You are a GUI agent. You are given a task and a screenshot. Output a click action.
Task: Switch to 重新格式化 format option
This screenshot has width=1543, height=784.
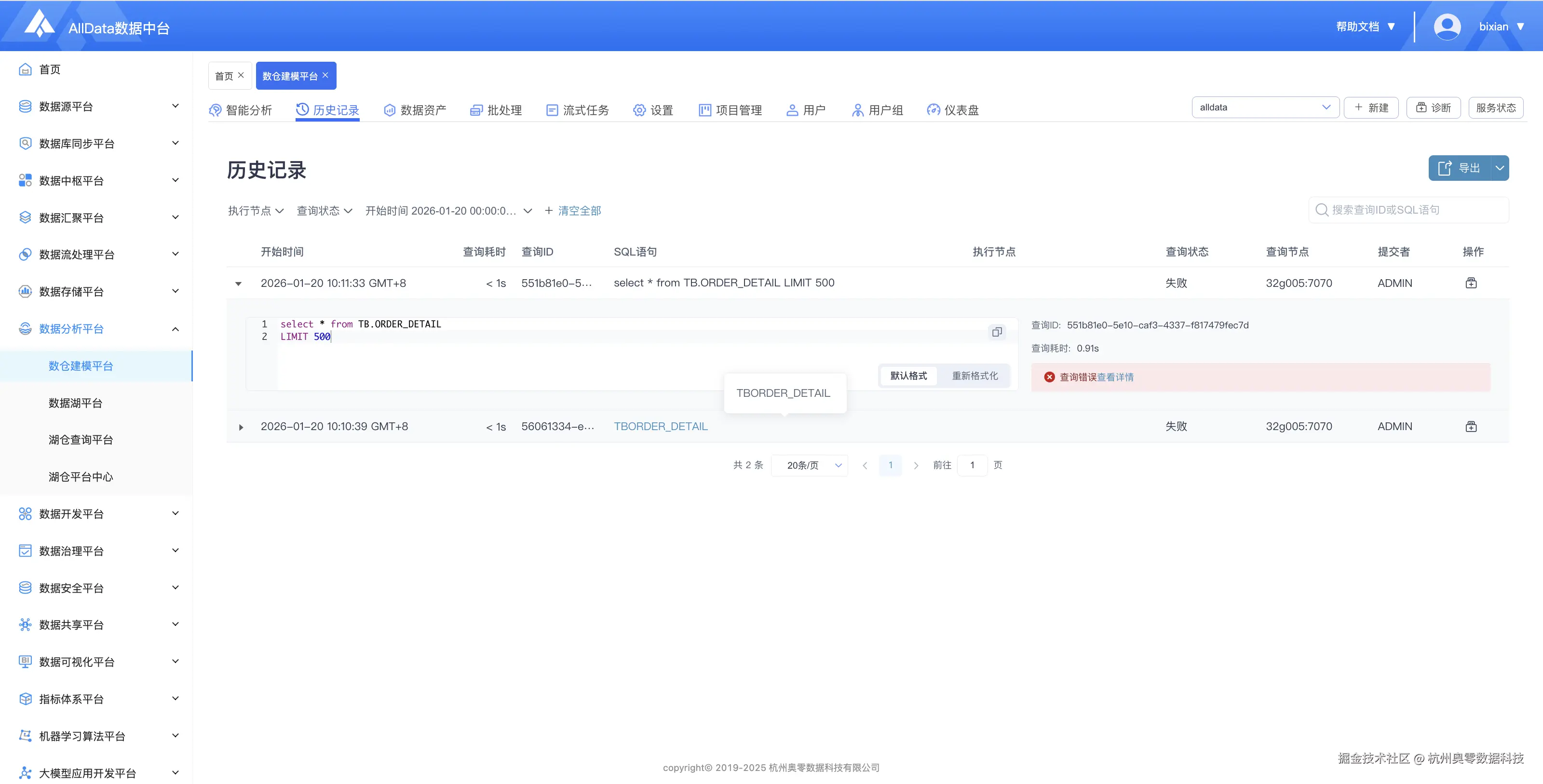pos(975,376)
